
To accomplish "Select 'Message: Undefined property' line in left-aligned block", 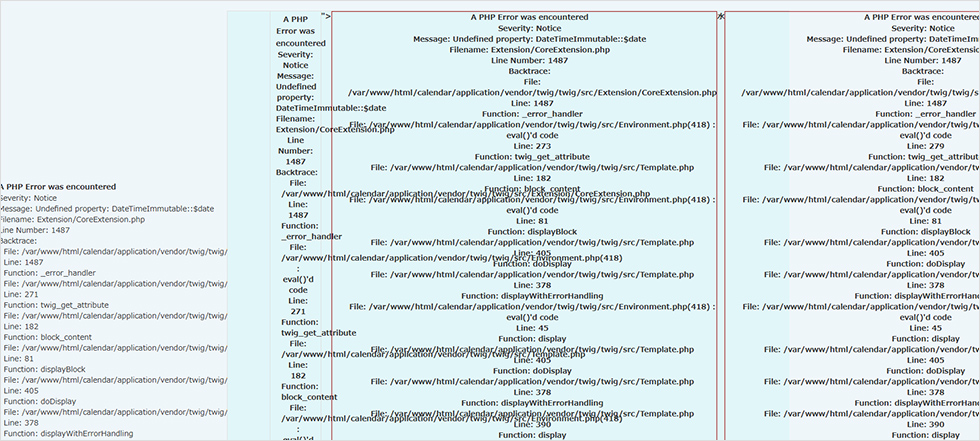I will [107, 209].
